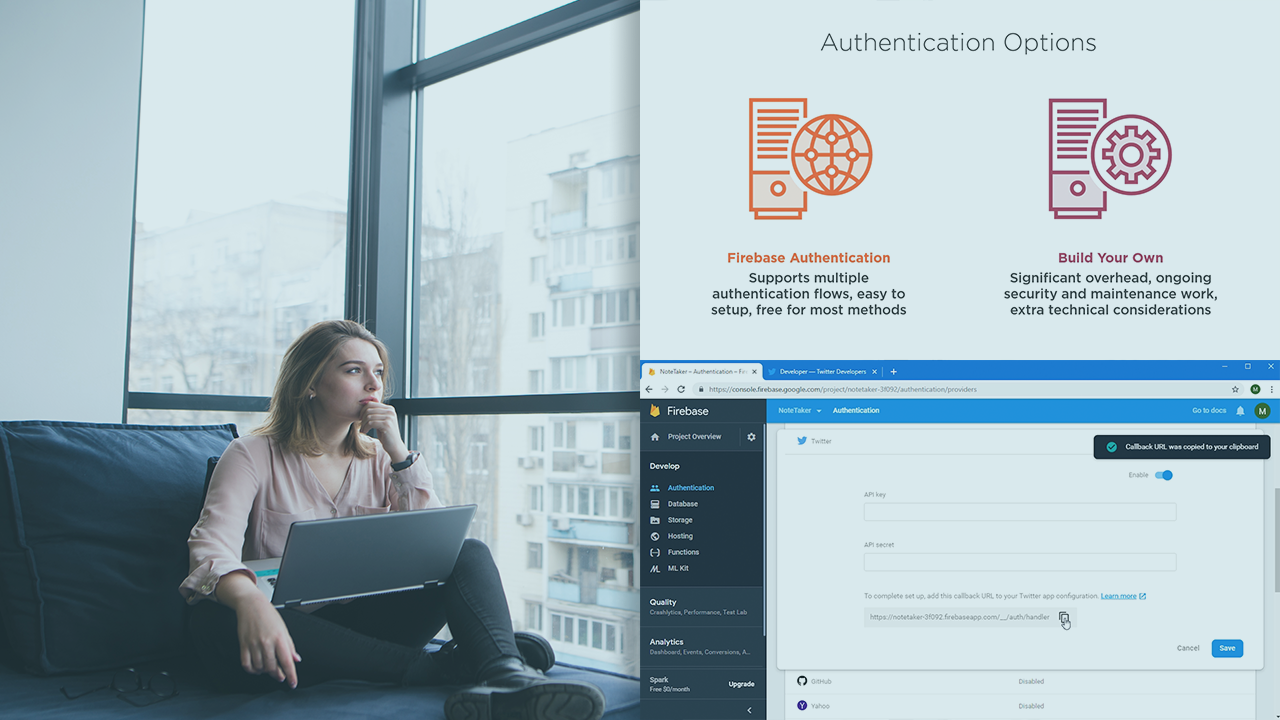Click the site security padlock icon
The image size is (1280, 720).
[701, 389]
